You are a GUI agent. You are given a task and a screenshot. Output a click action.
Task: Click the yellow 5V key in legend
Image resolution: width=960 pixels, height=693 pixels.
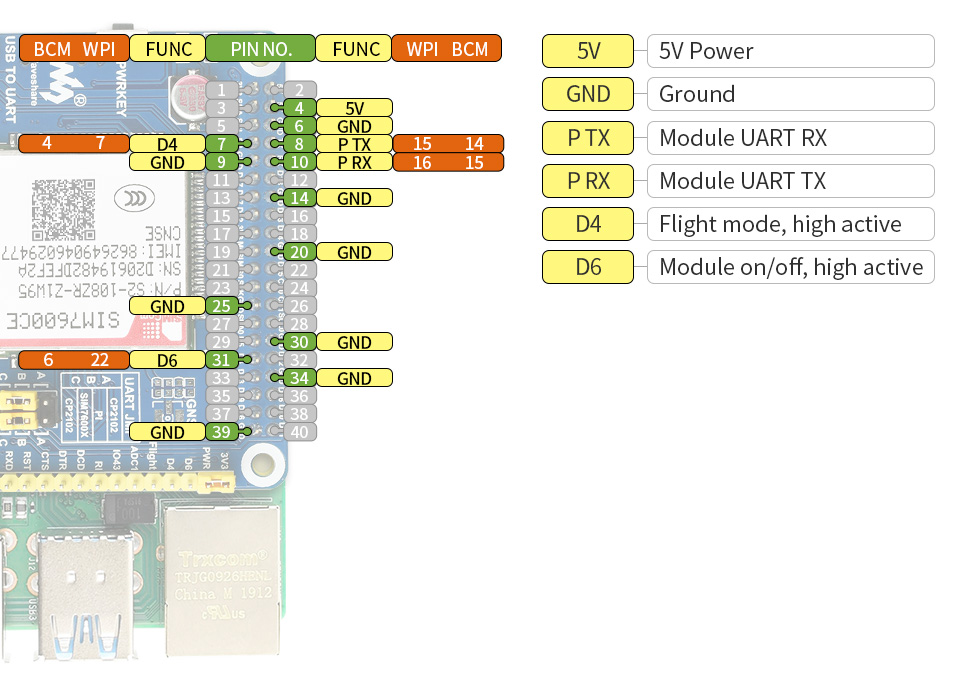coord(588,51)
